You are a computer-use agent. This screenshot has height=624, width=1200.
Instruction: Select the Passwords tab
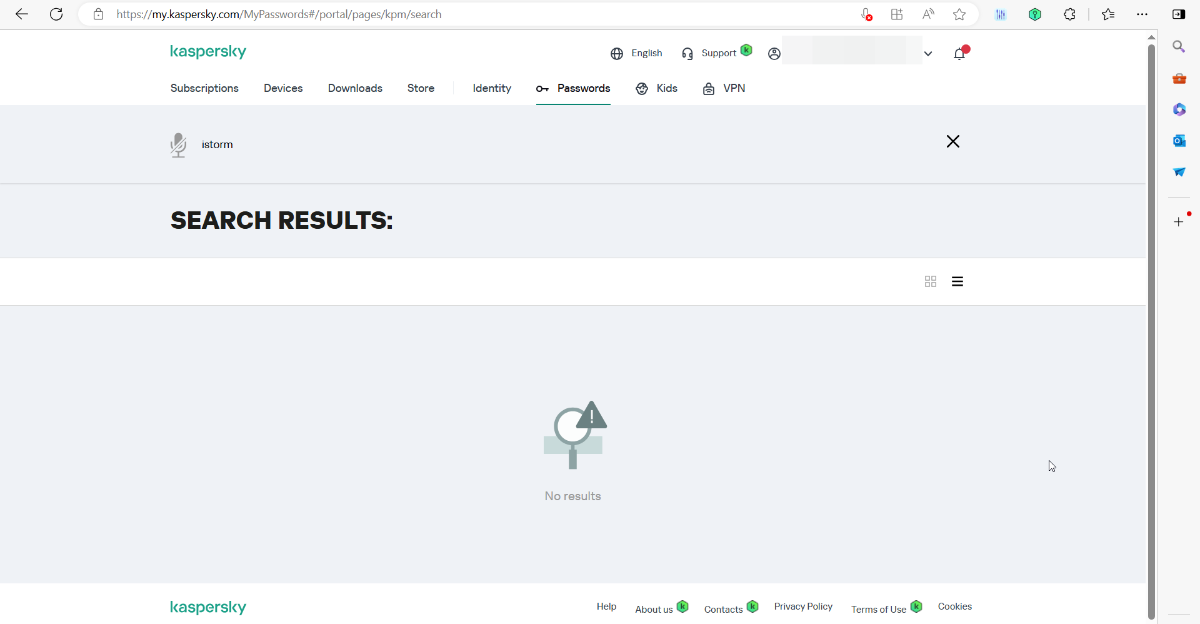coord(573,88)
